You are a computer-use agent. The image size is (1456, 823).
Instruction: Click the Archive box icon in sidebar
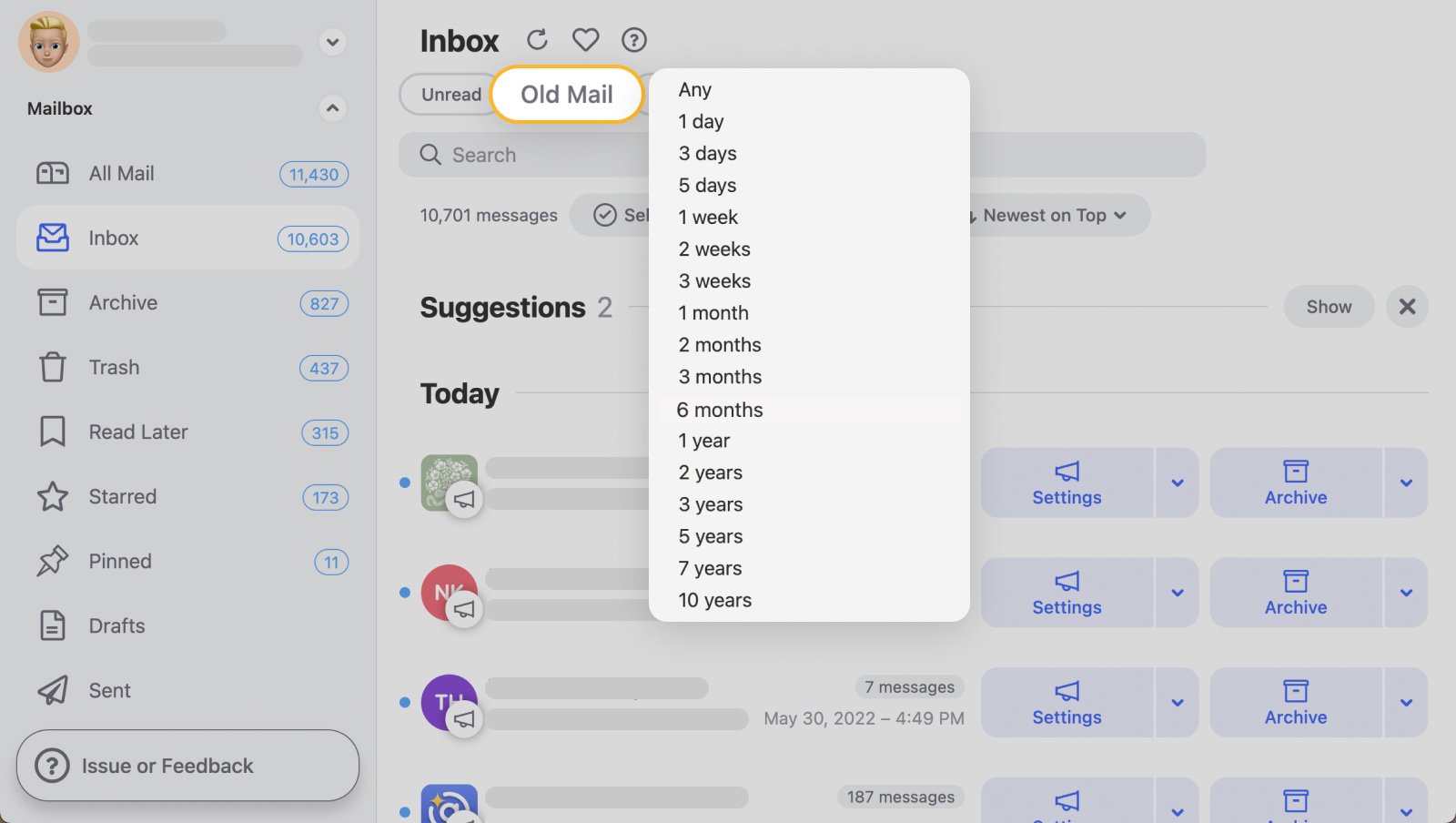click(x=52, y=303)
